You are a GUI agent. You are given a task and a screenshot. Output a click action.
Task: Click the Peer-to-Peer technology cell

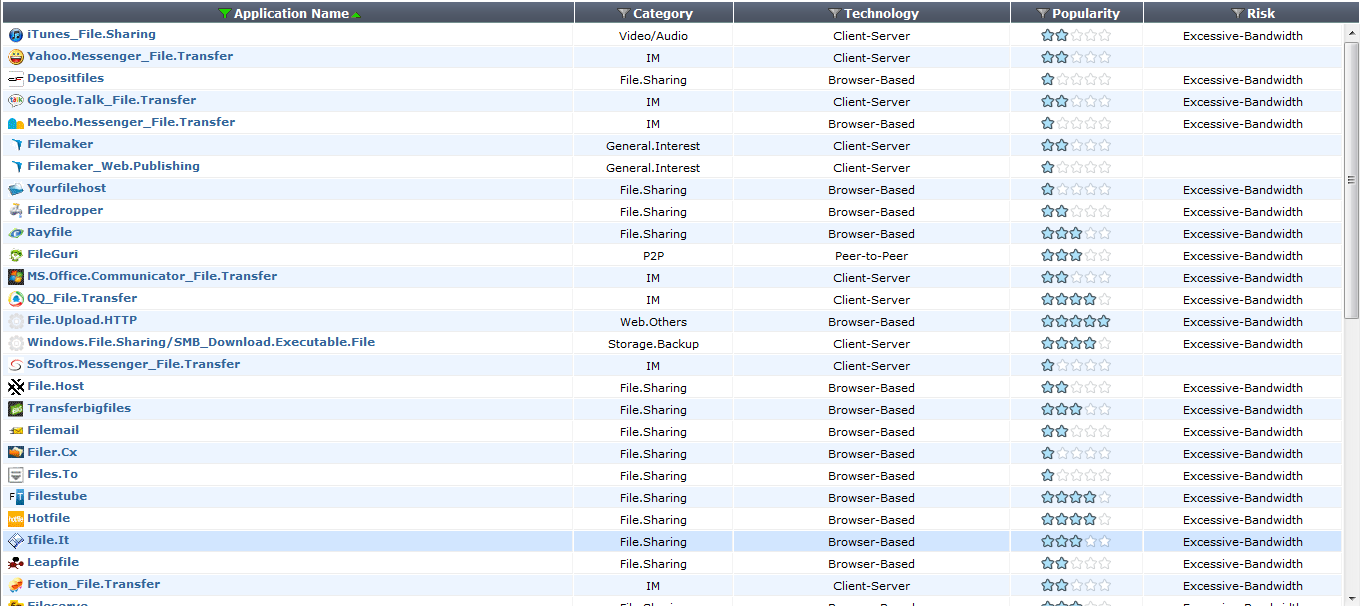(871, 256)
